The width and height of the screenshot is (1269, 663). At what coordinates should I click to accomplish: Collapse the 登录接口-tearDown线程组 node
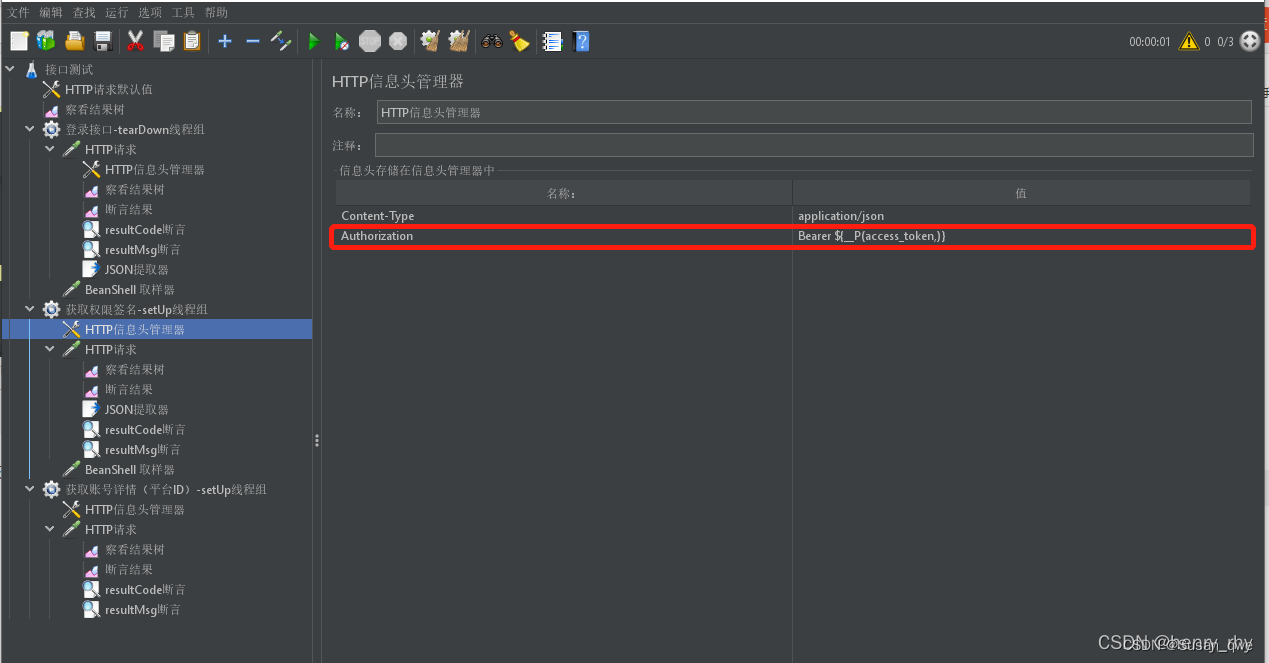pyautogui.click(x=30, y=129)
